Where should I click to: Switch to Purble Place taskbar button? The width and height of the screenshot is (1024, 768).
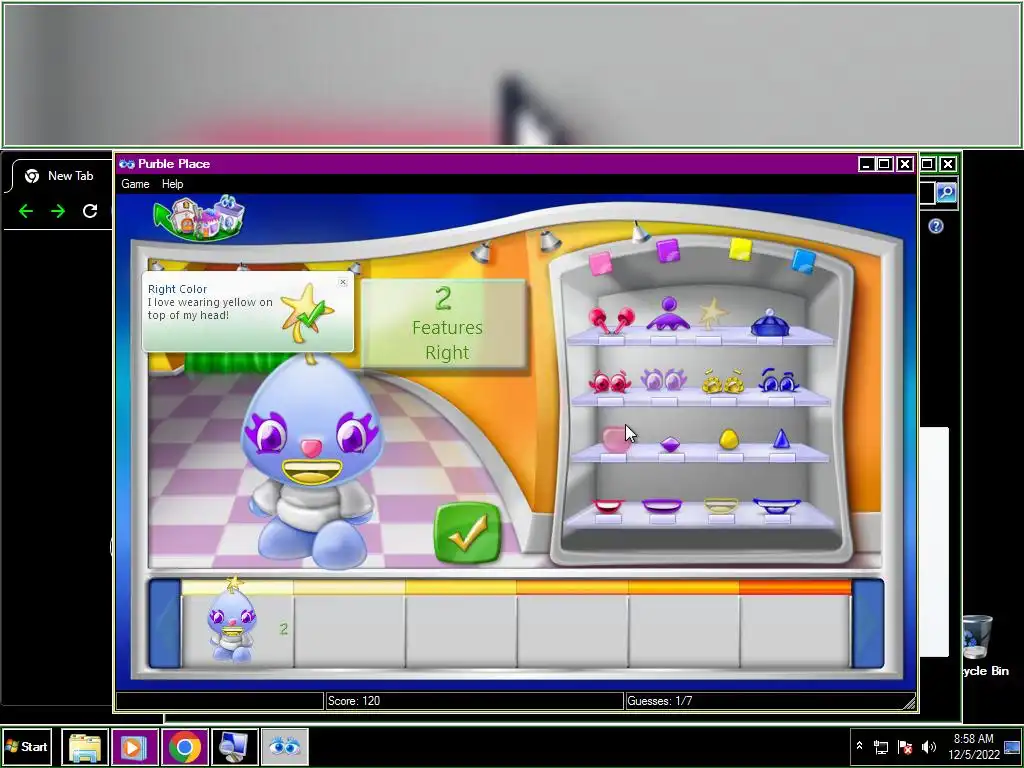[285, 747]
